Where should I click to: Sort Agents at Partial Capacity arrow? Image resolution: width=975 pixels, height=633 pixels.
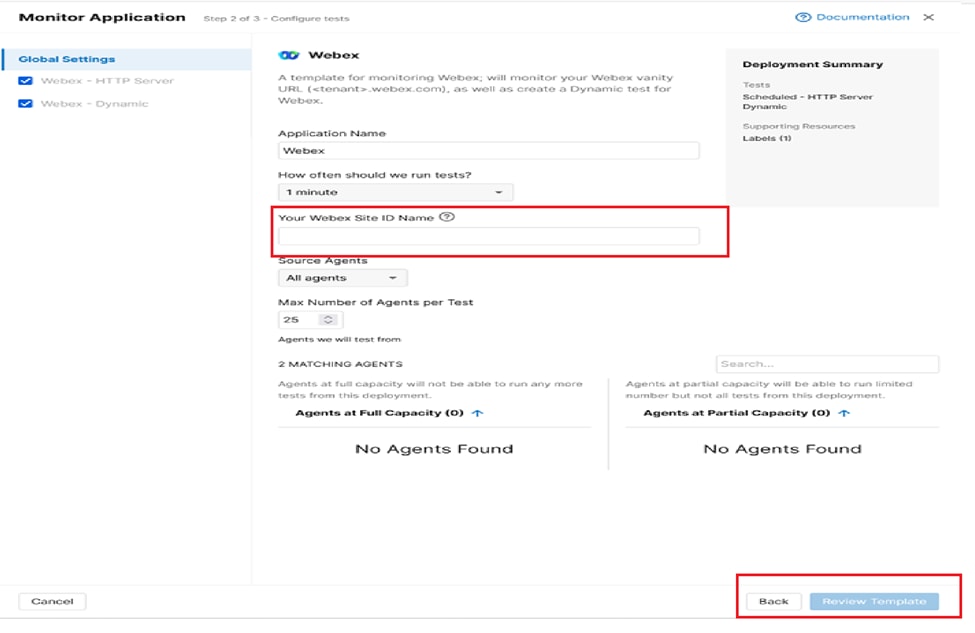[844, 413]
